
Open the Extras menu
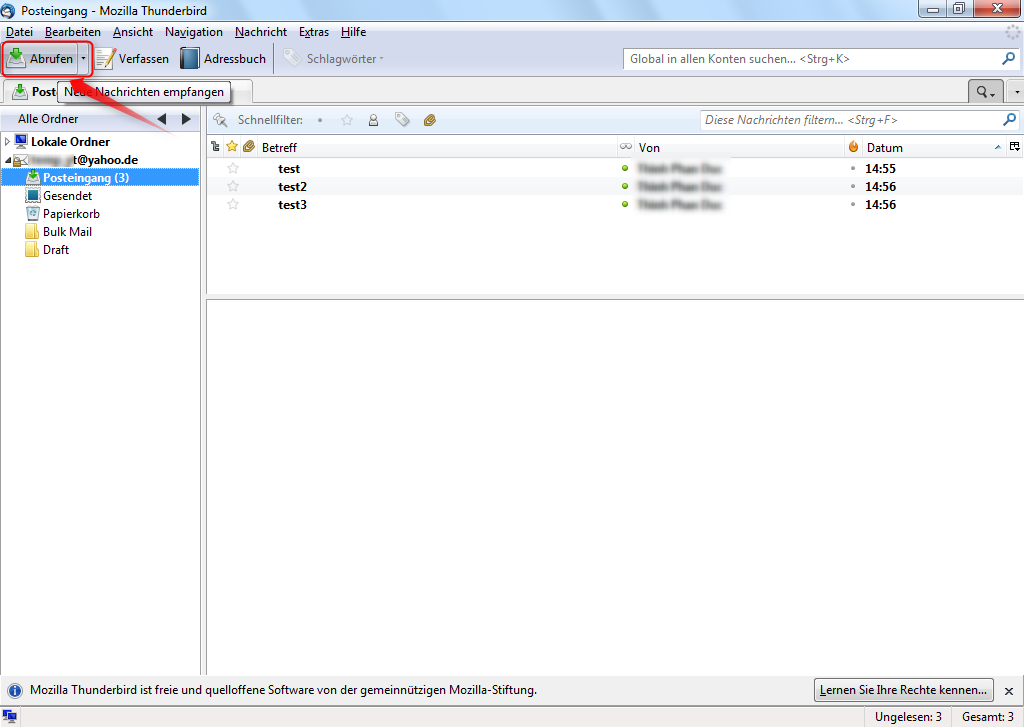pyautogui.click(x=313, y=32)
